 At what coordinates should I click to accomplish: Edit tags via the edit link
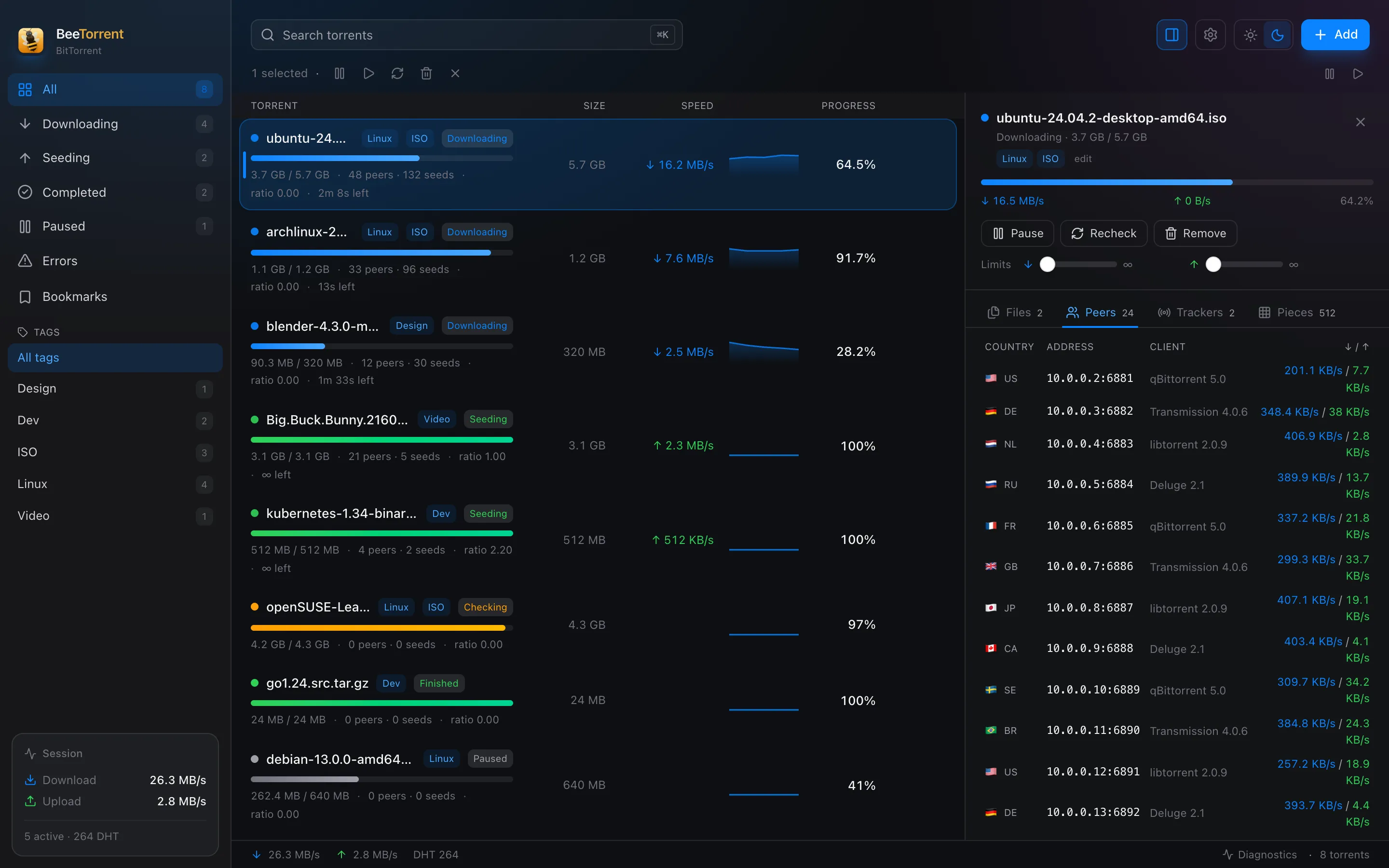(1082, 159)
